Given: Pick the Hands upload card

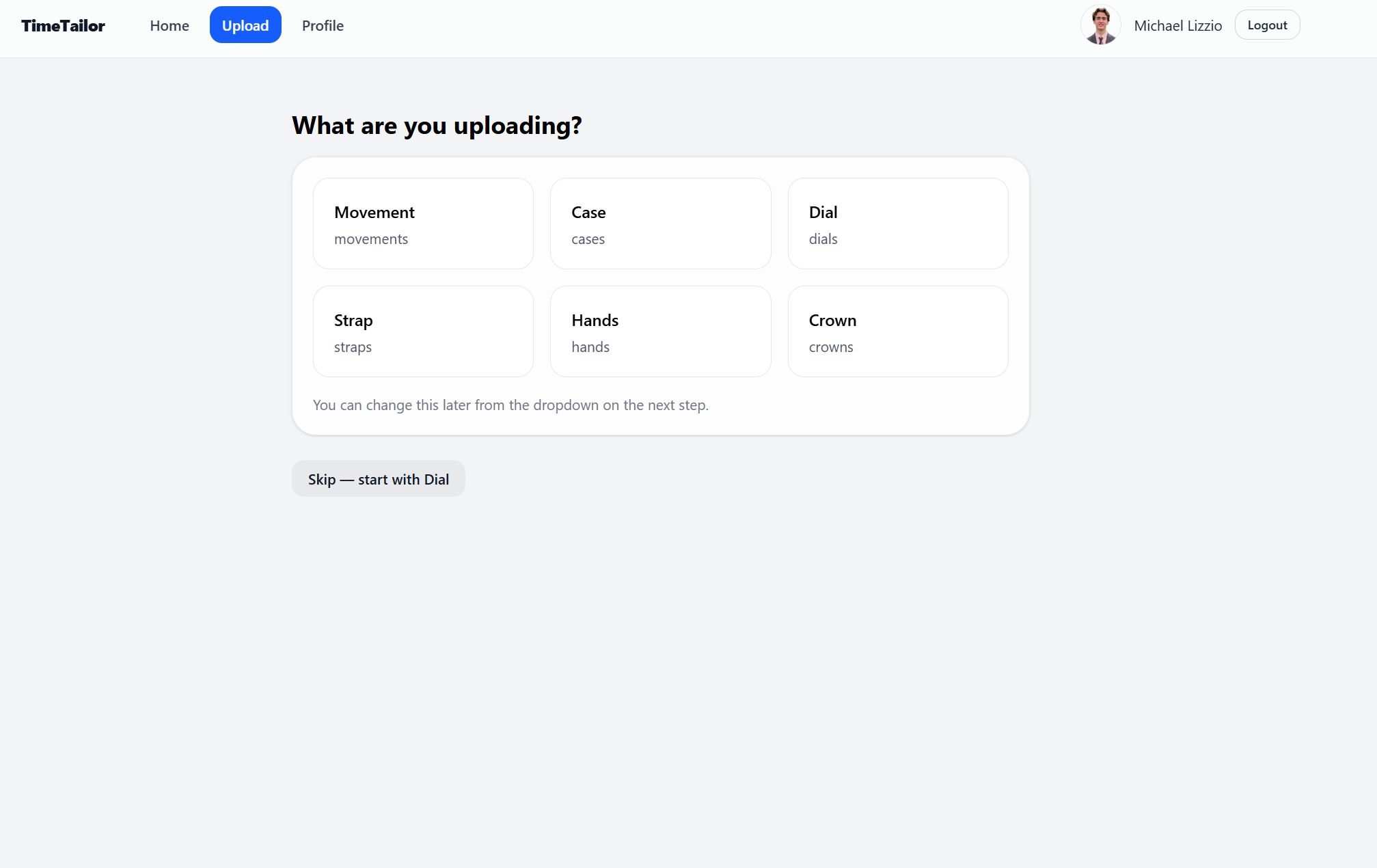Looking at the screenshot, I should pyautogui.click(x=660, y=331).
